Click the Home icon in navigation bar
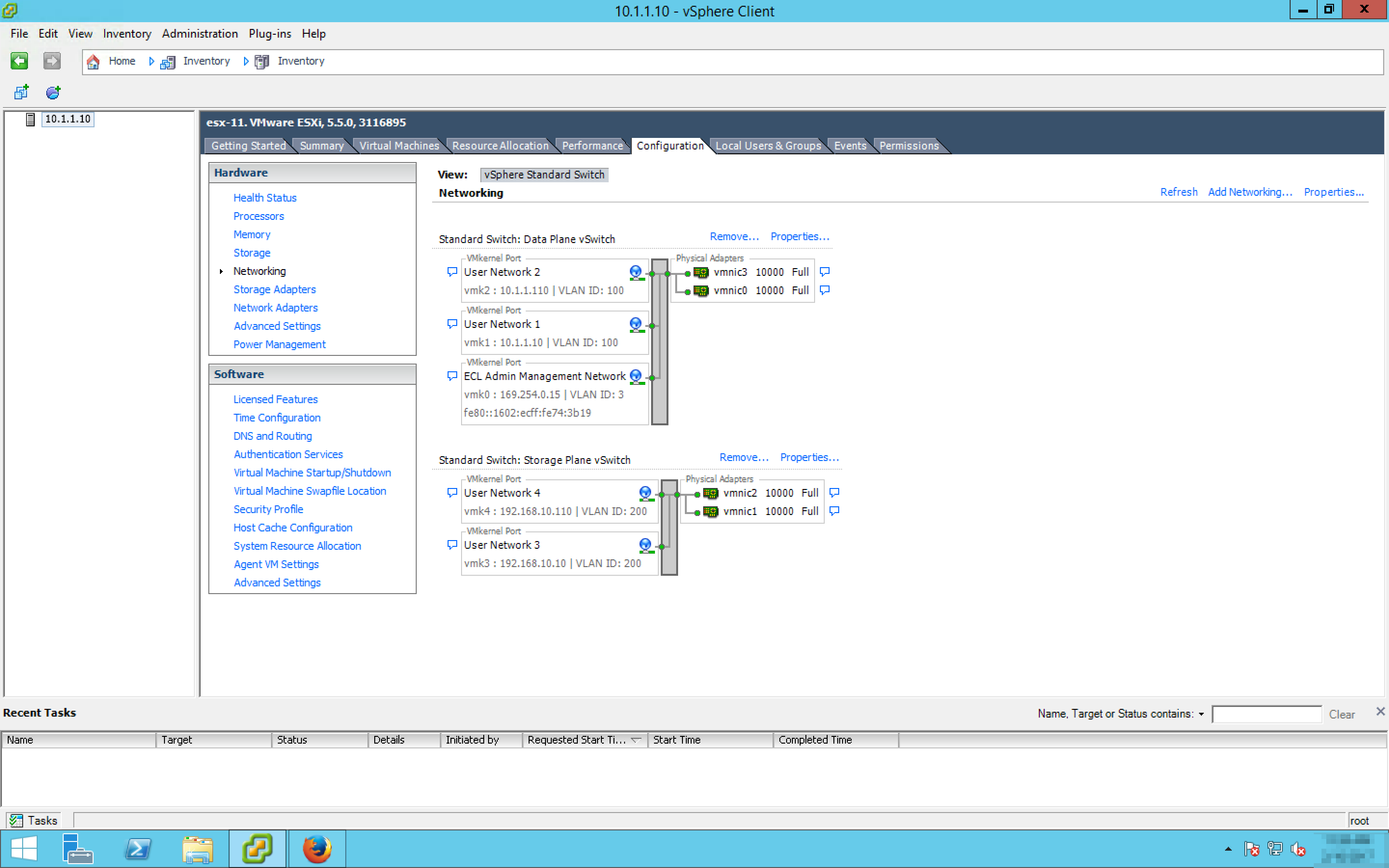Image resolution: width=1389 pixels, height=868 pixels. (x=93, y=61)
